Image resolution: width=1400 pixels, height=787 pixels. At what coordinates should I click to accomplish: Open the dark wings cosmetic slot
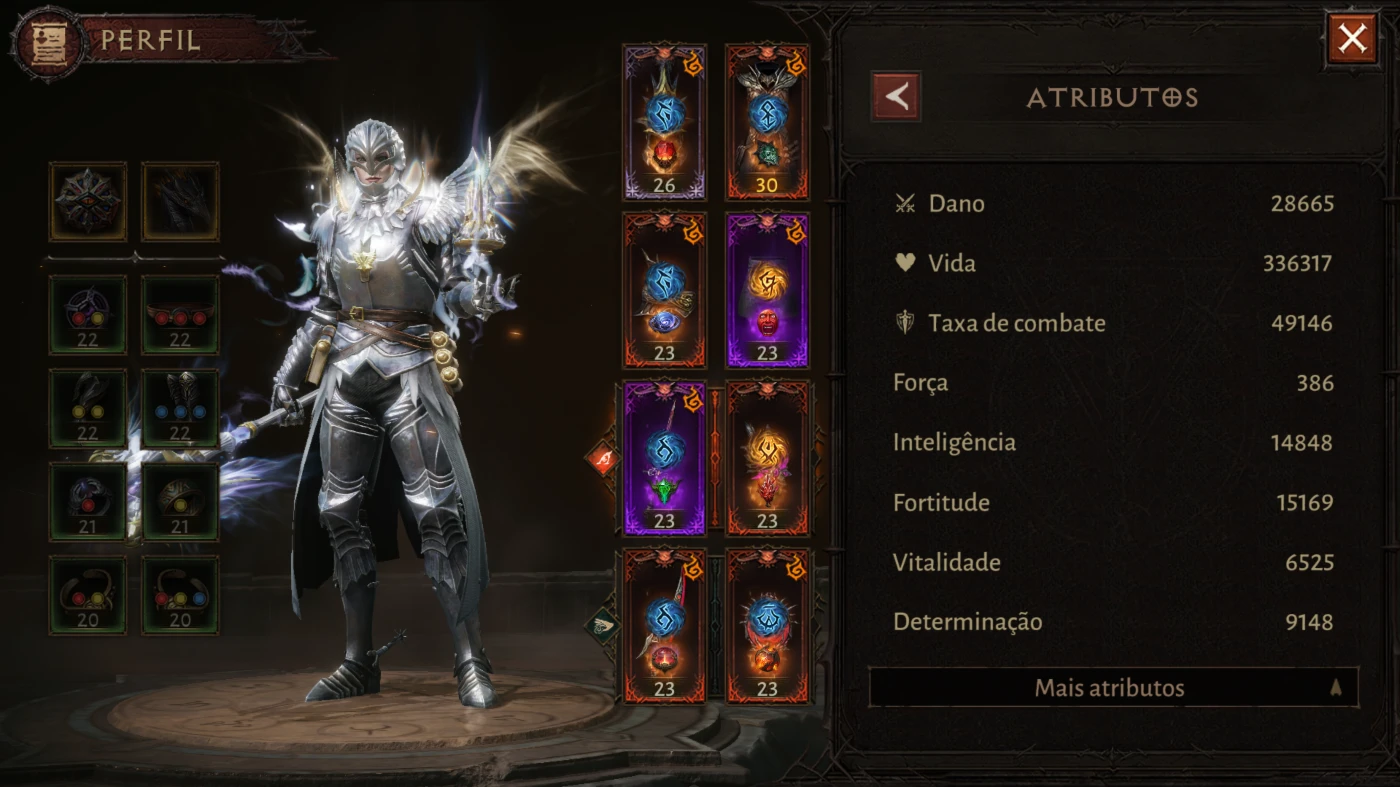(180, 202)
